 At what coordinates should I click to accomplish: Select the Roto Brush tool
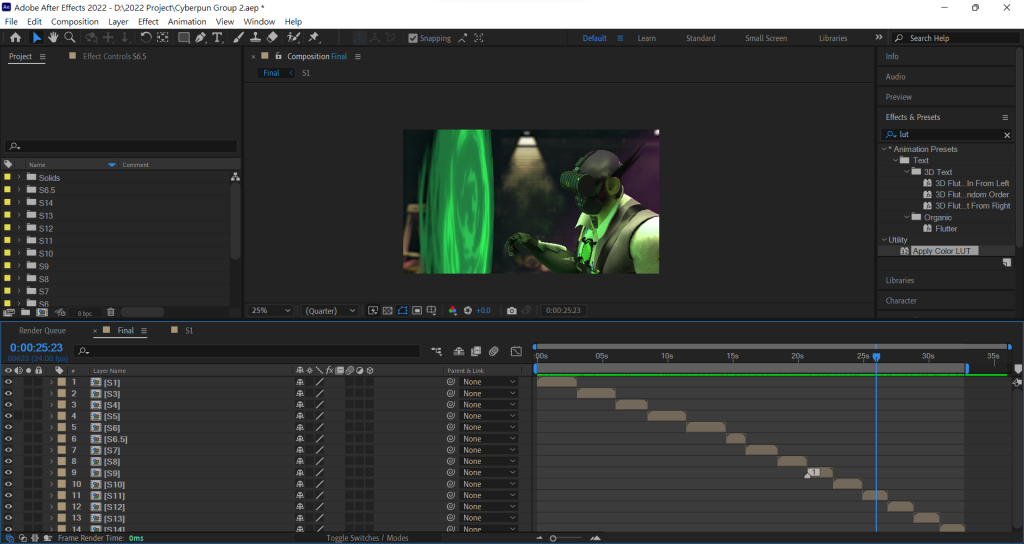coord(294,38)
